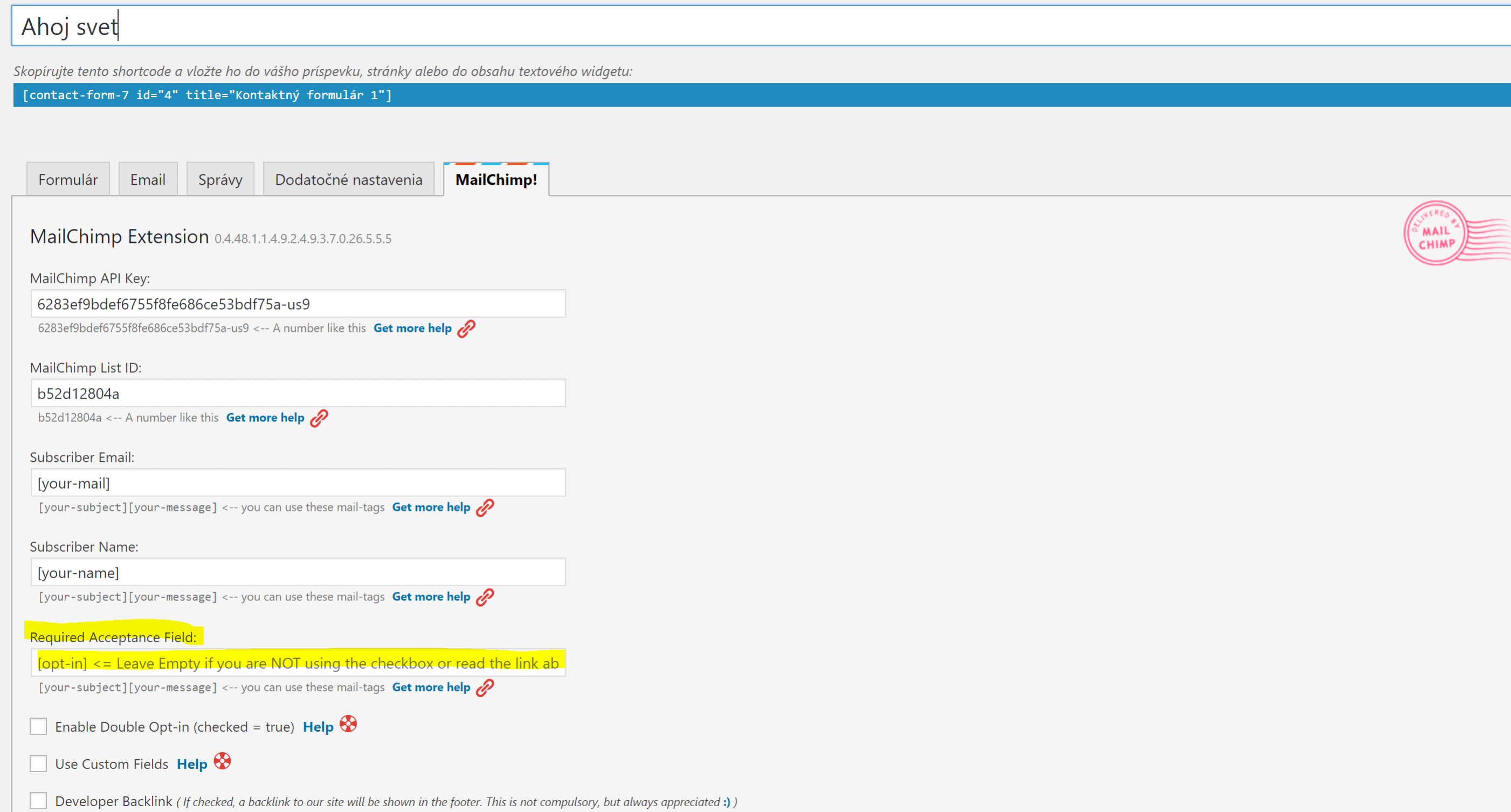Check the Use Custom Fields box
The width and height of the screenshot is (1511, 812).
click(x=38, y=764)
